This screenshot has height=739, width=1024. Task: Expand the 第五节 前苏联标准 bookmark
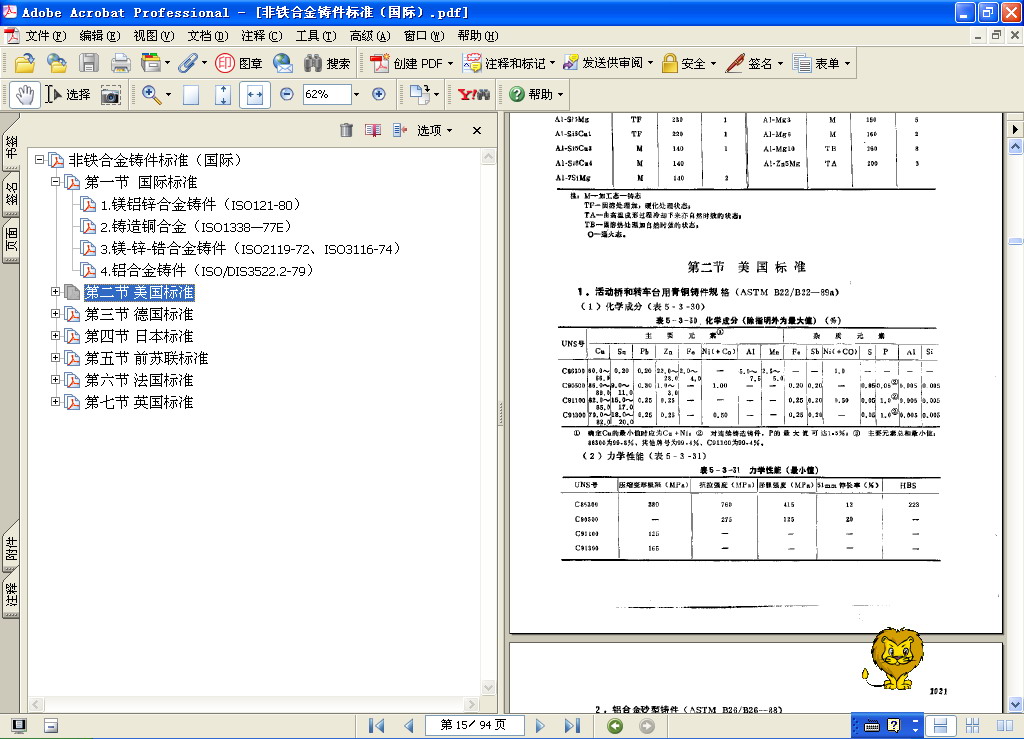[x=56, y=358]
